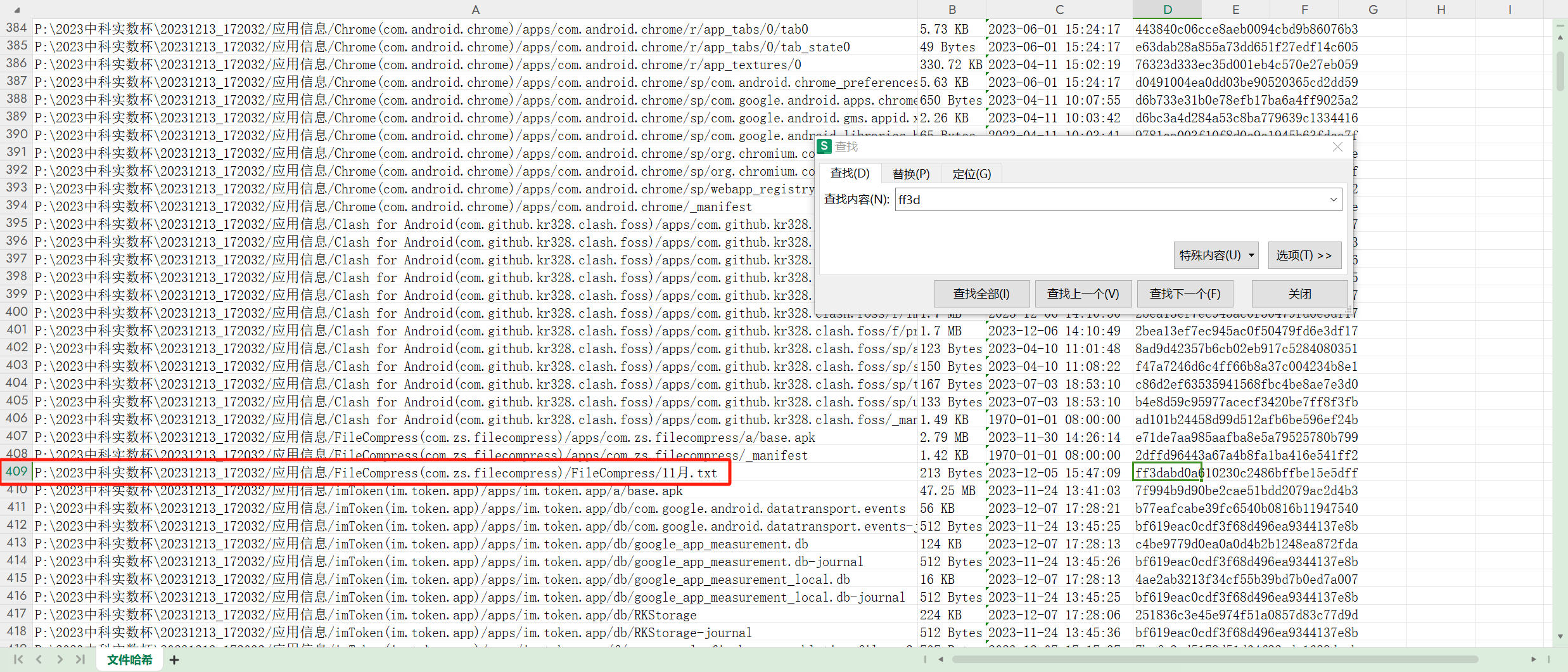Click the vertical scrollbar thumb
Image resolution: width=1568 pixels, height=672 pixels.
[1560, 70]
